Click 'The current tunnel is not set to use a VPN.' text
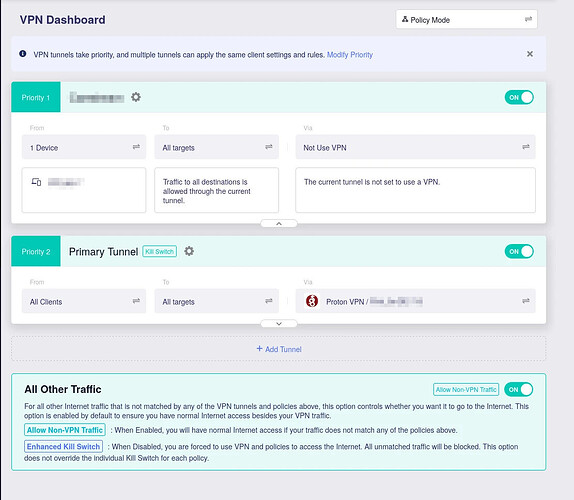Image resolution: width=574 pixels, height=500 pixels. [372, 182]
